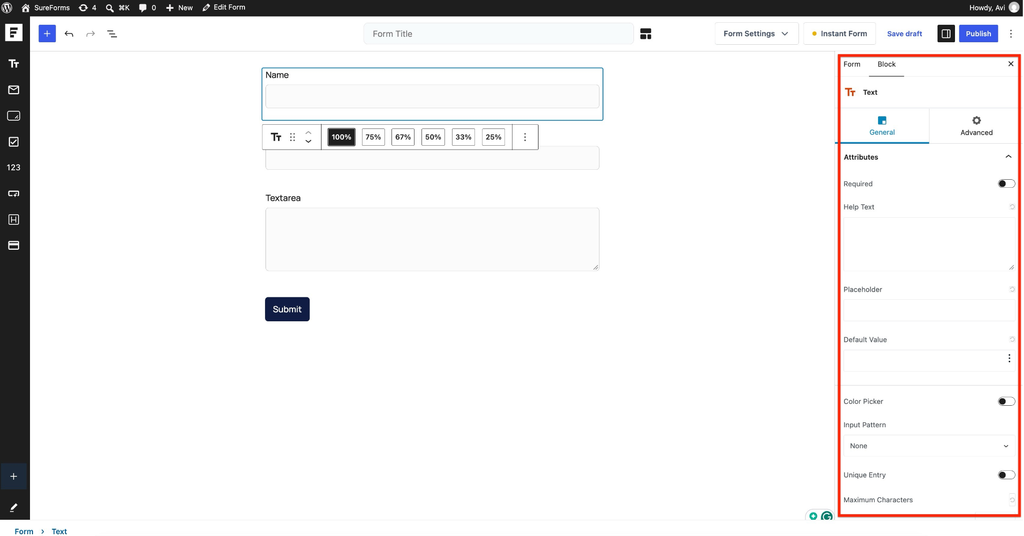Click the WordPress logo in admin bar
Image resolution: width=1024 pixels, height=536 pixels.
click(x=7, y=8)
